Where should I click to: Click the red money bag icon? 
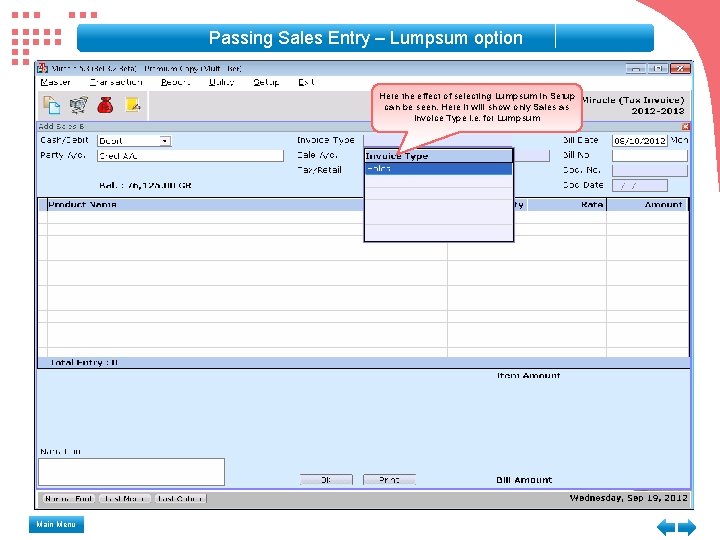click(106, 105)
